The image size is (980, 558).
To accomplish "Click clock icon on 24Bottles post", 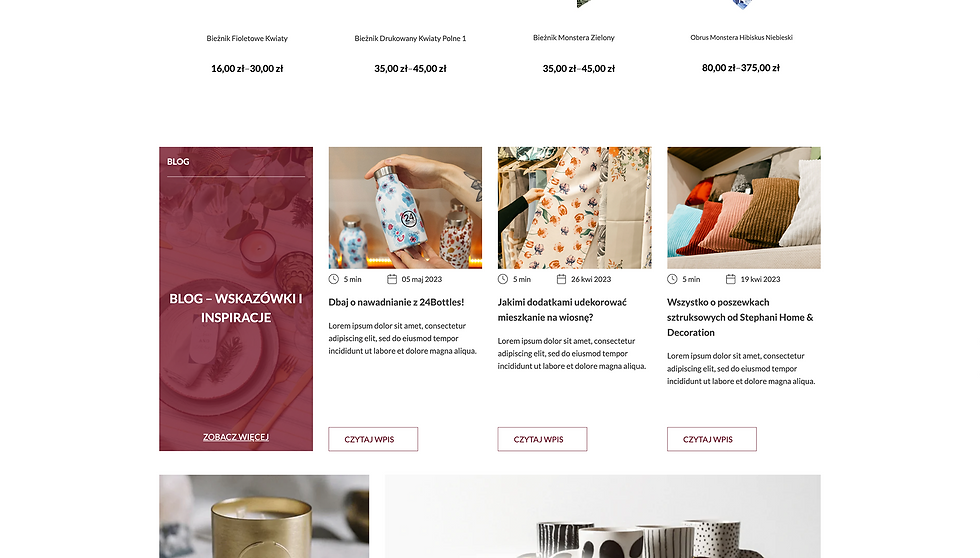I will click(334, 279).
